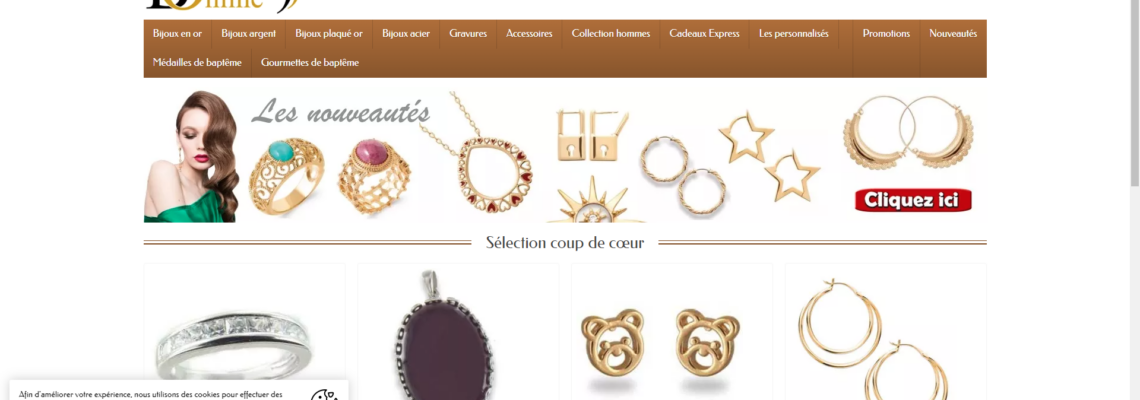This screenshot has width=1140, height=400.
Task: Open the Nouveautés link
Action: point(953,33)
